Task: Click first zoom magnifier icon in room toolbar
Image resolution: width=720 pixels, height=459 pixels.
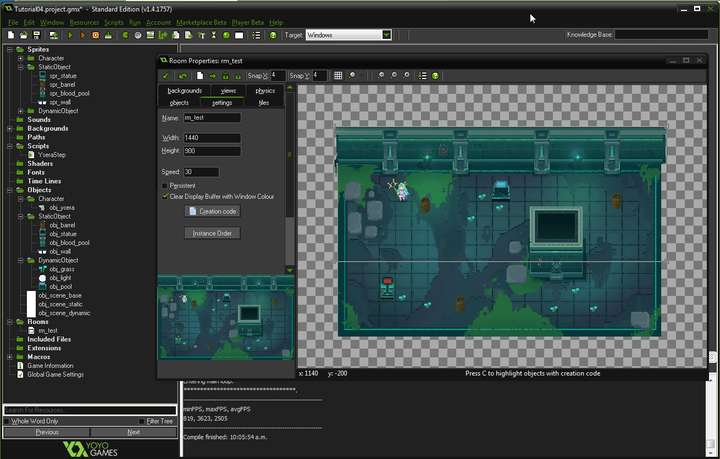Action: coord(381,75)
